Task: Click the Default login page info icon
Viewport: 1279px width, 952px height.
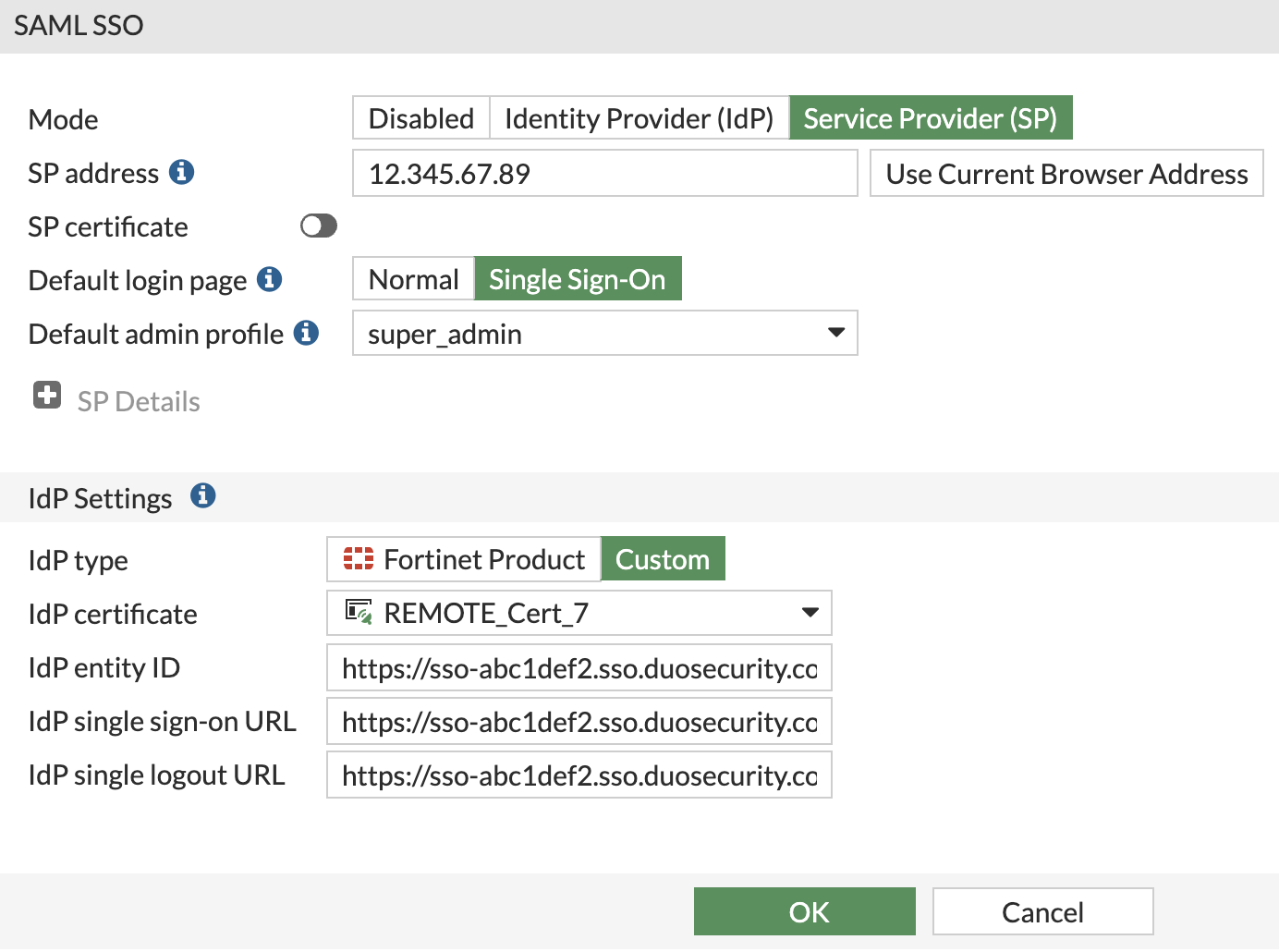Action: (x=269, y=279)
